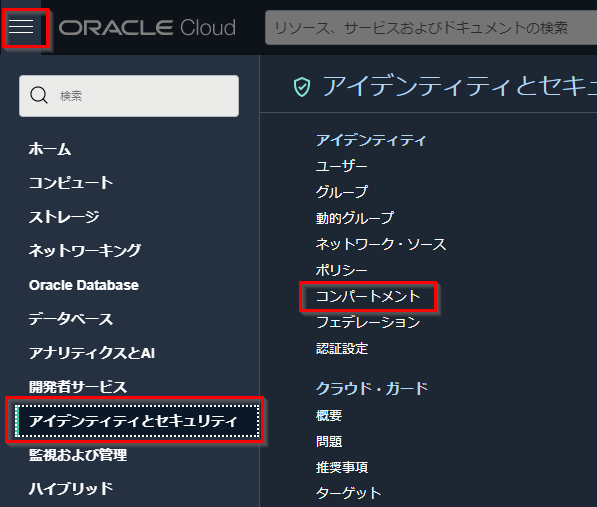Click the ORACLE Cloud logo
The image size is (597, 507).
147,28
